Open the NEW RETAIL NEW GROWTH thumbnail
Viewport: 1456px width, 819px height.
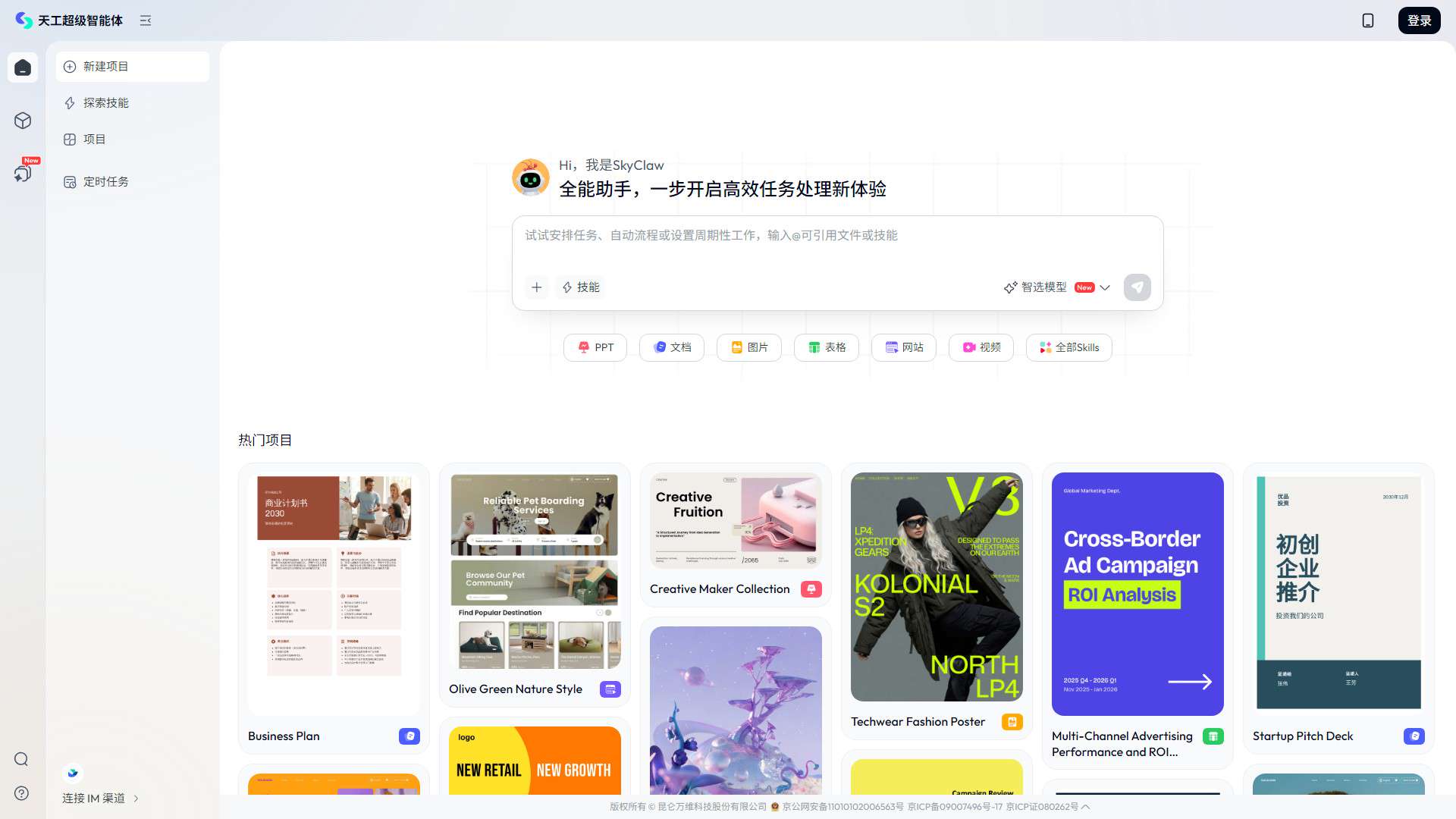(x=535, y=761)
